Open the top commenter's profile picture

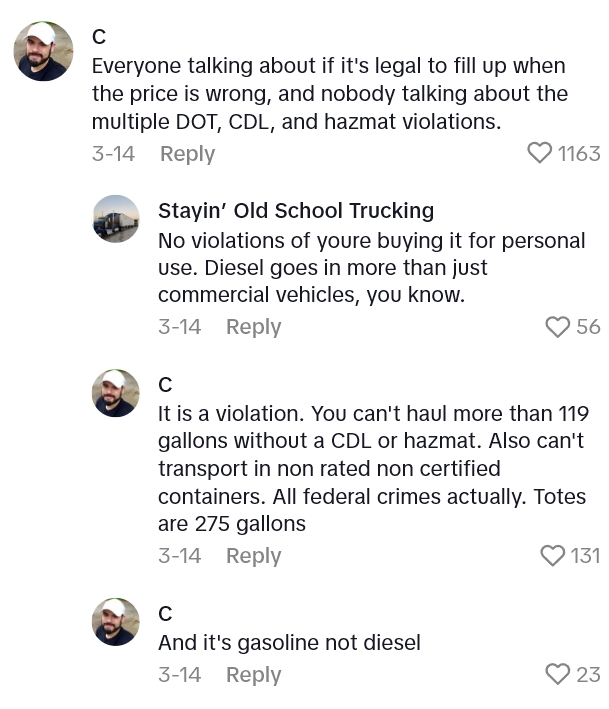click(43, 51)
